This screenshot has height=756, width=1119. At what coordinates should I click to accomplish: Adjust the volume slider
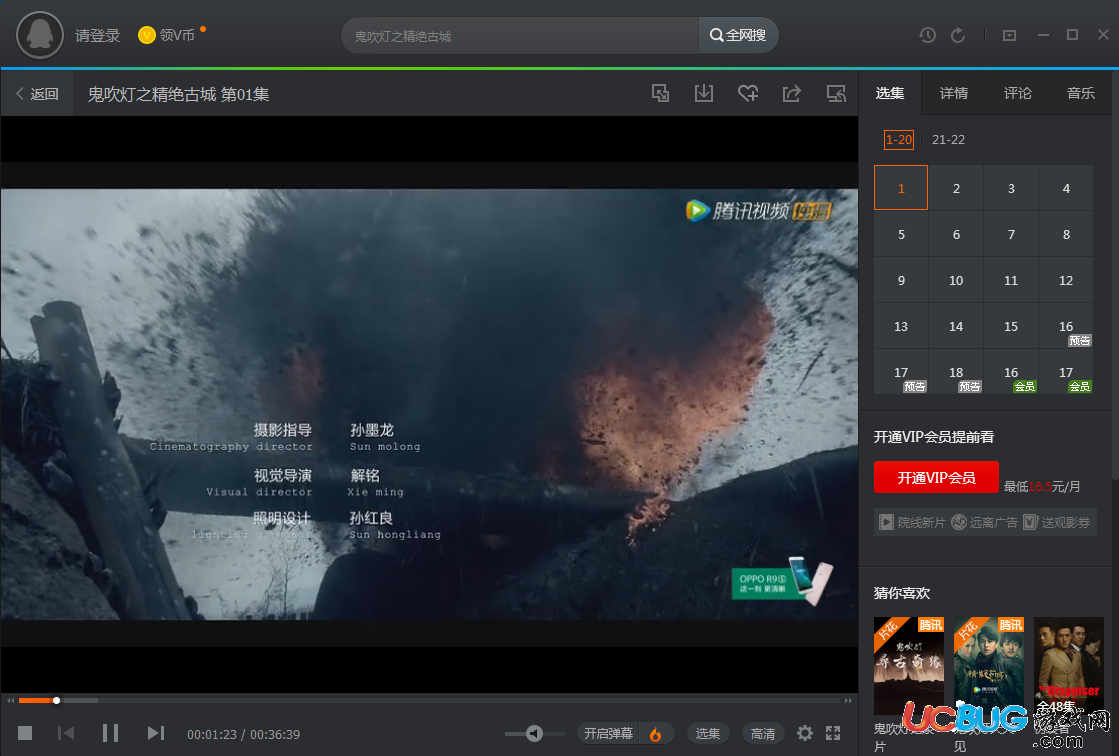tap(535, 733)
